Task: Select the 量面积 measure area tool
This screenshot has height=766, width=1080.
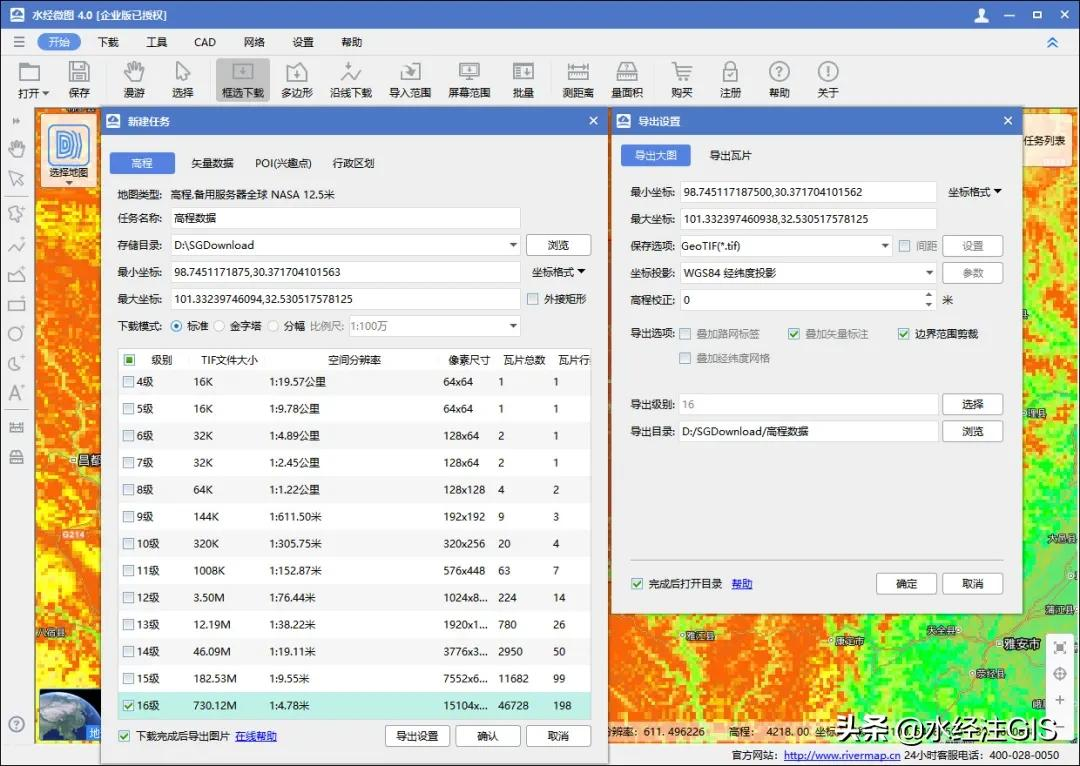Action: (627, 79)
